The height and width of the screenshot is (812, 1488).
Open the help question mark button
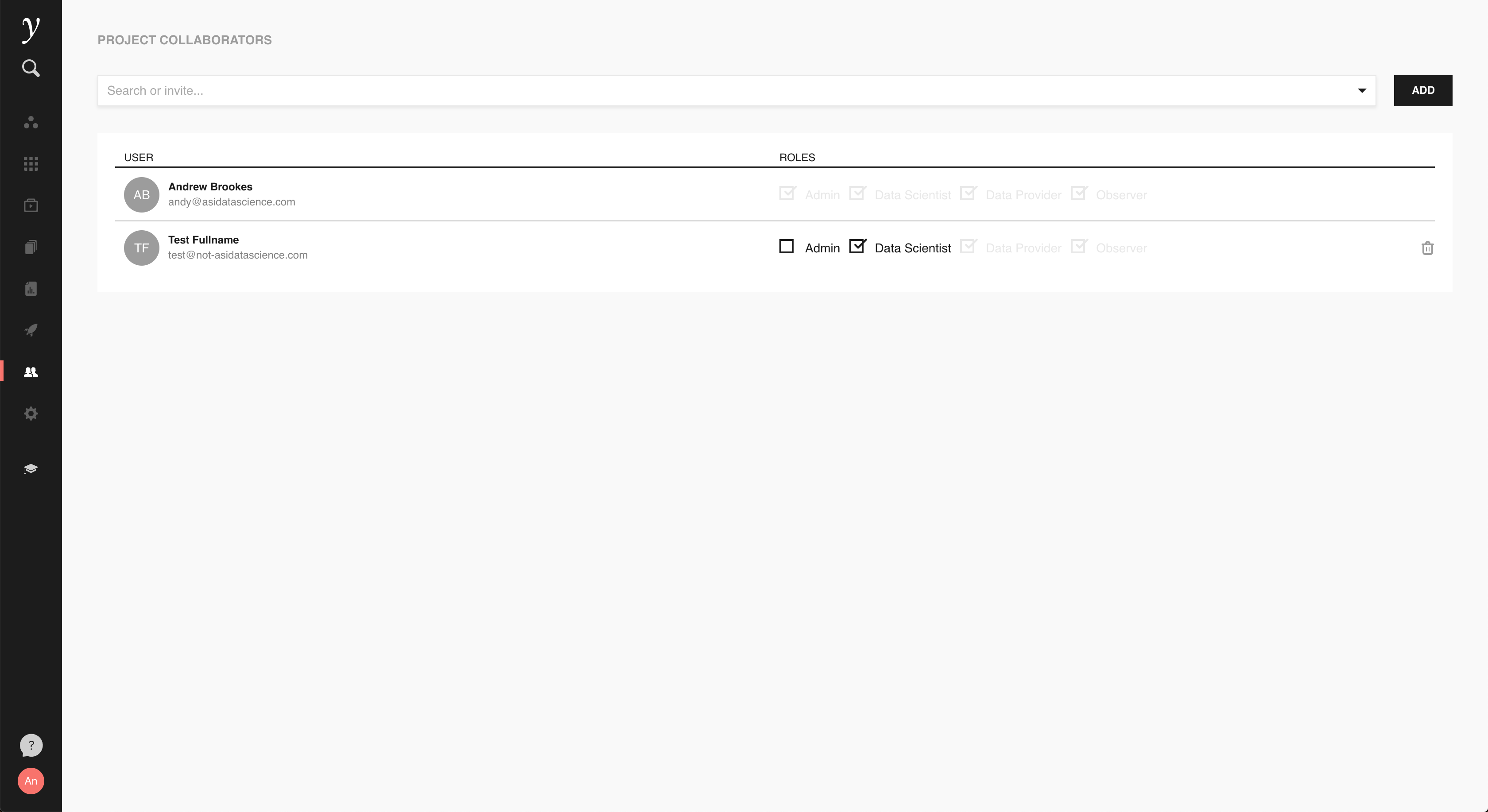(x=31, y=745)
